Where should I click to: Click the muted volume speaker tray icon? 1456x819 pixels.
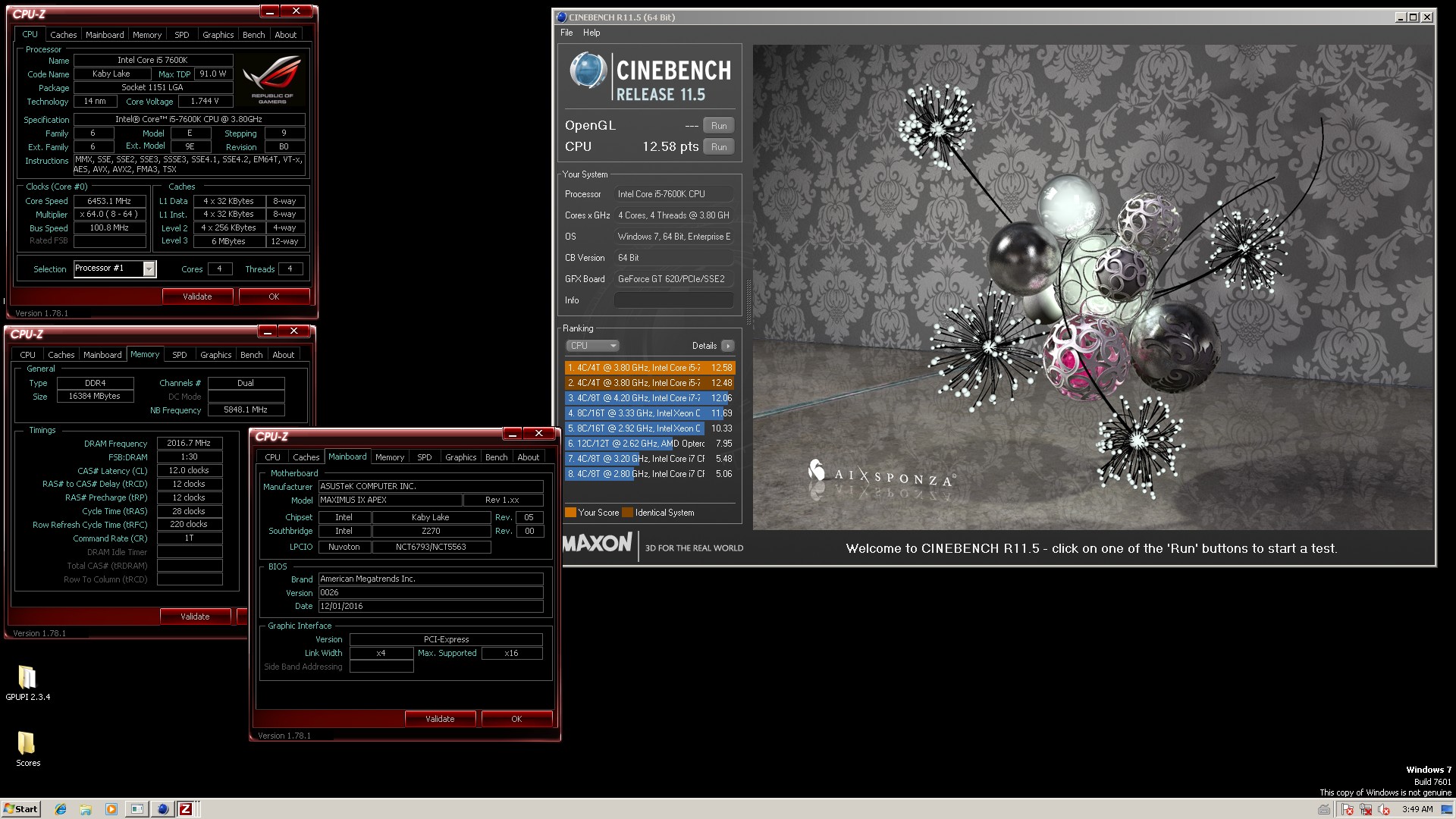pyautogui.click(x=1384, y=809)
